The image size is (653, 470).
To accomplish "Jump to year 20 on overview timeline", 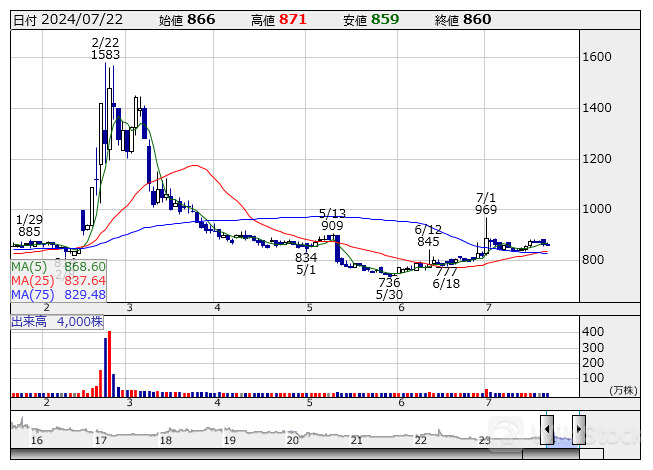I will (x=292, y=440).
